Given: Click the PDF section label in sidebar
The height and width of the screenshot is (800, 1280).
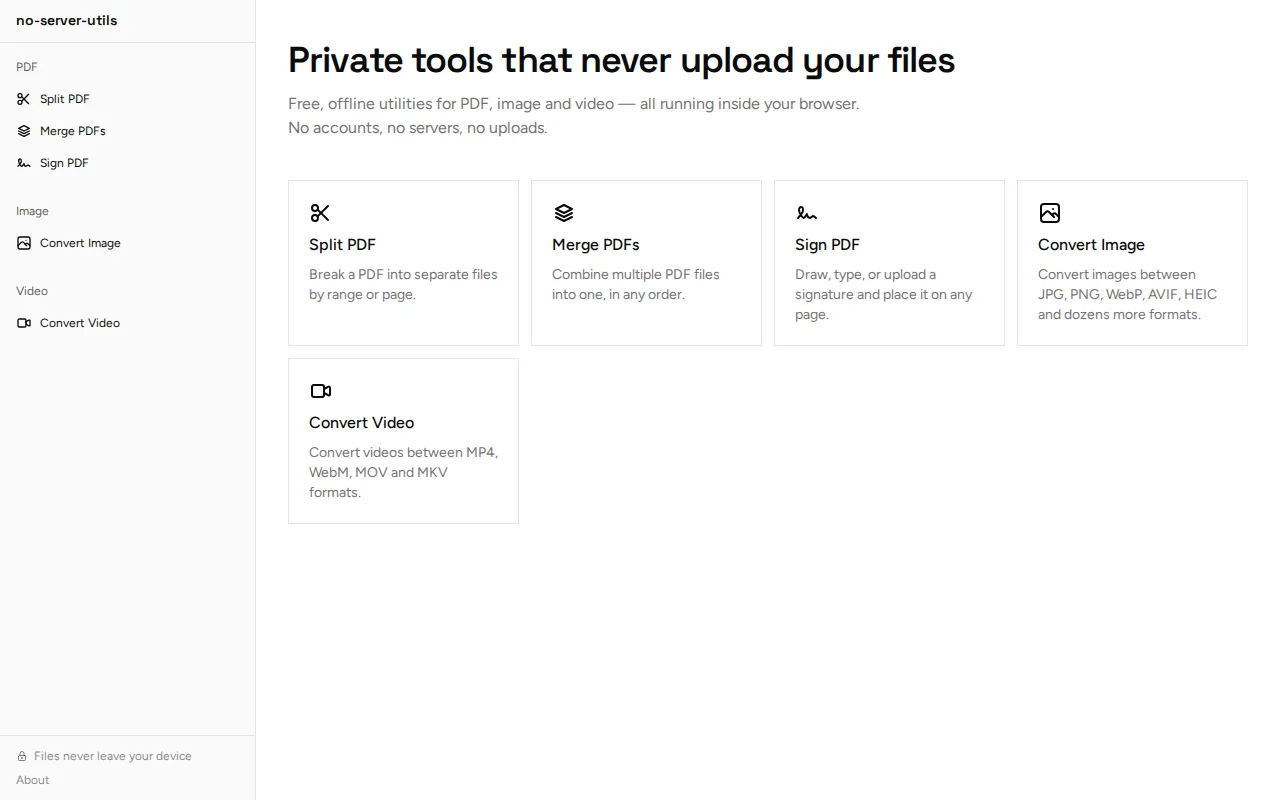Looking at the screenshot, I should coord(27,67).
